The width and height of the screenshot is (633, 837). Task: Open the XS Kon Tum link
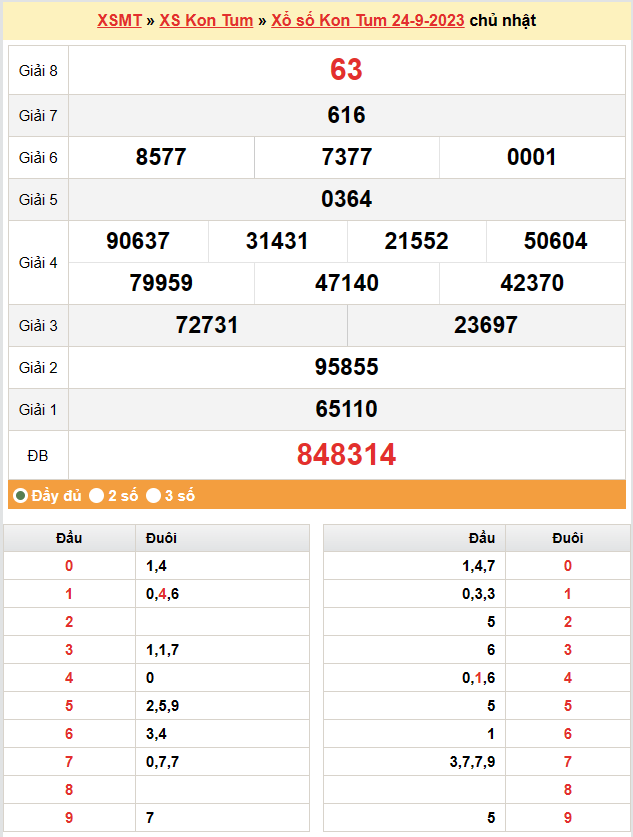206,20
